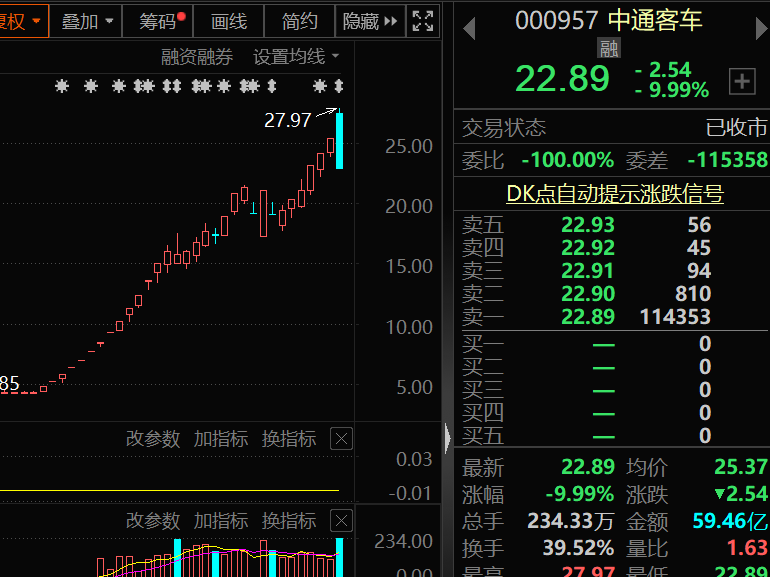Expand the 隐藏 toolbar arrows
Screen dimensions: 770x577
[x=371, y=21]
